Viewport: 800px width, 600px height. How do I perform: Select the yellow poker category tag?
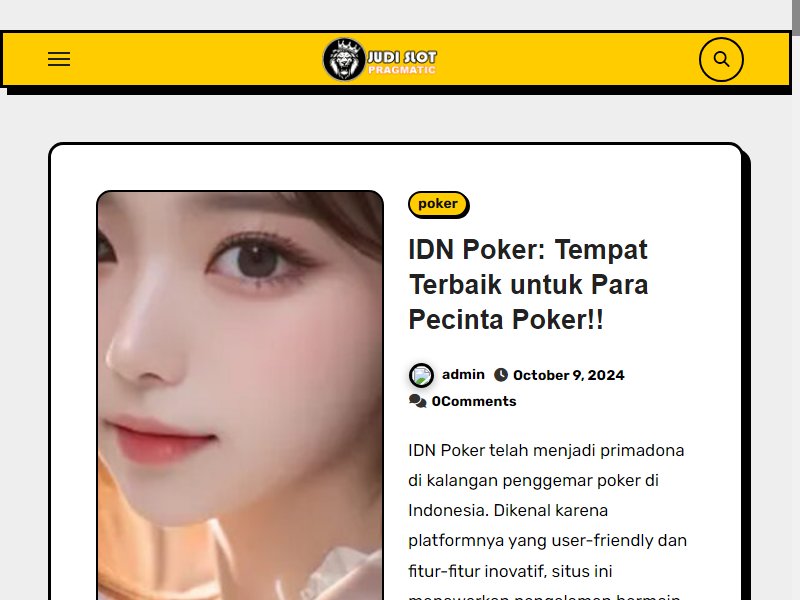pyautogui.click(x=438, y=204)
